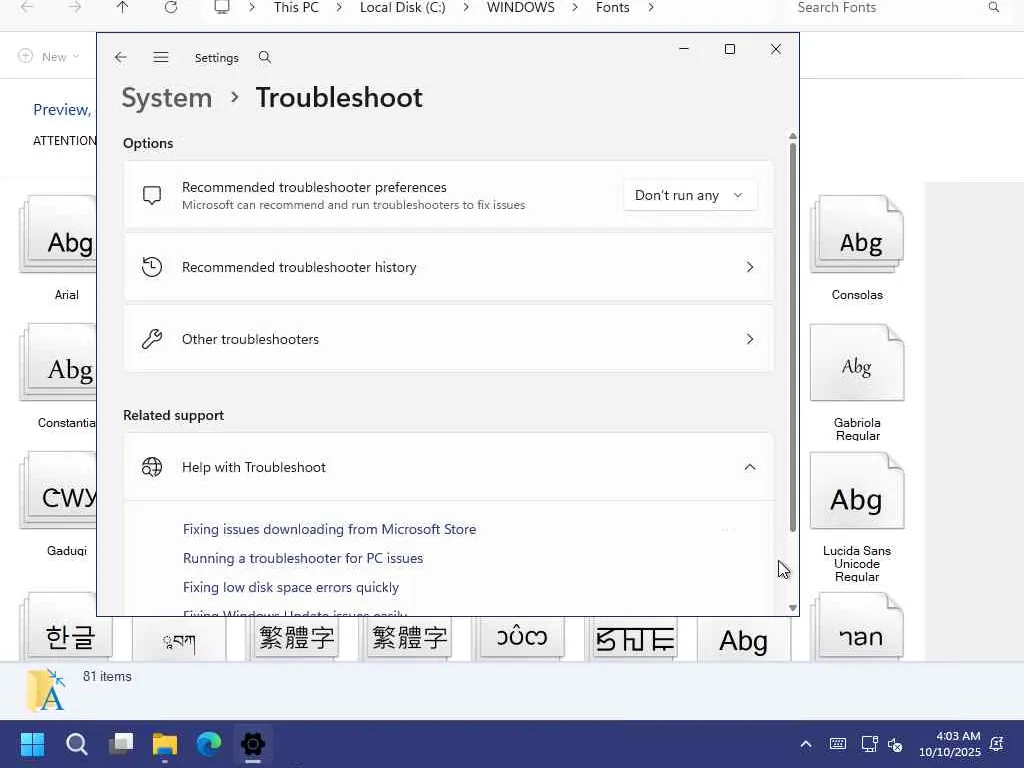Open the clock and date flyout
The width and height of the screenshot is (1024, 768).
coord(950,744)
